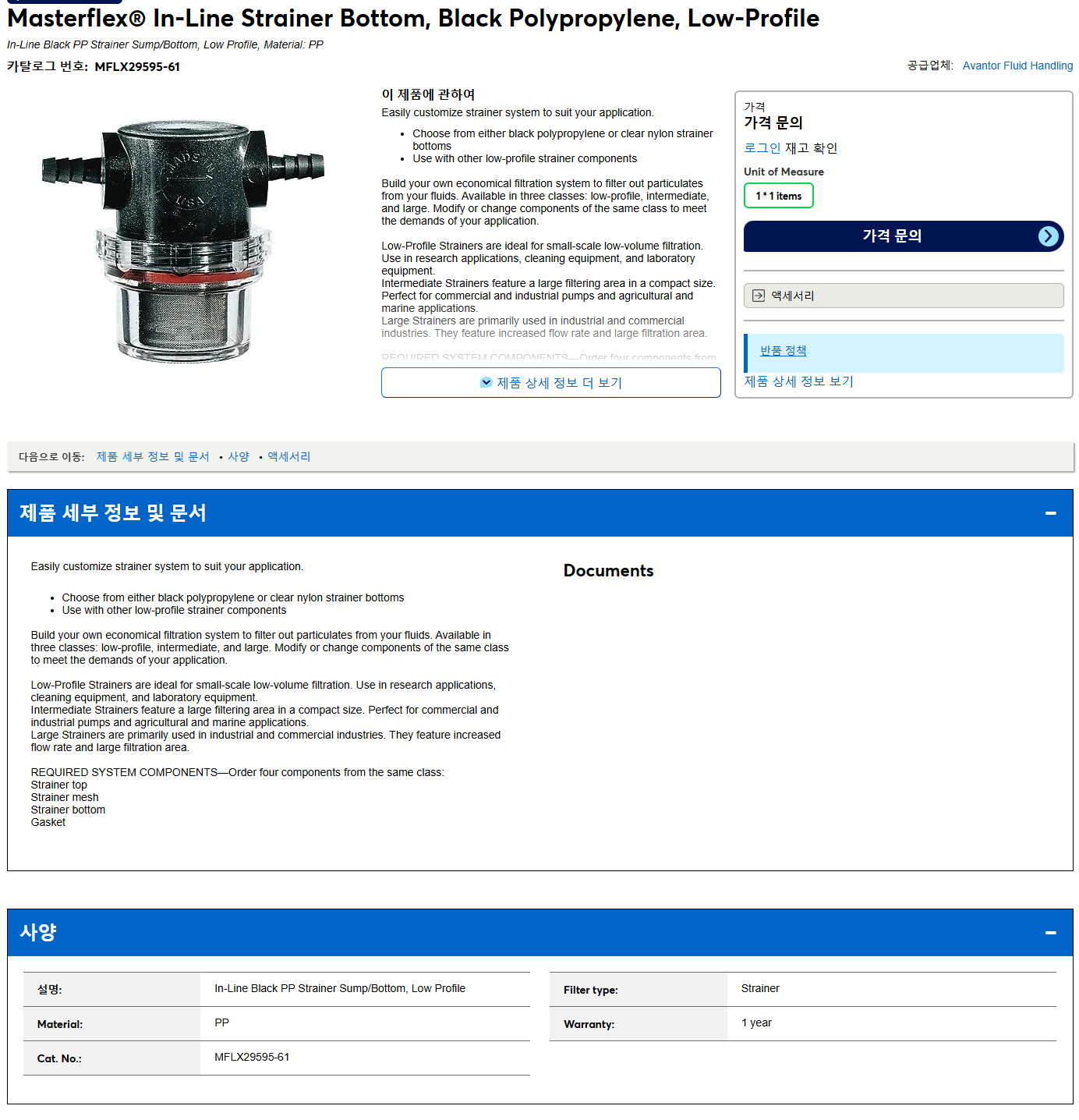Jump to 액세서리 section anchor
The image size is (1079, 1120).
(289, 456)
